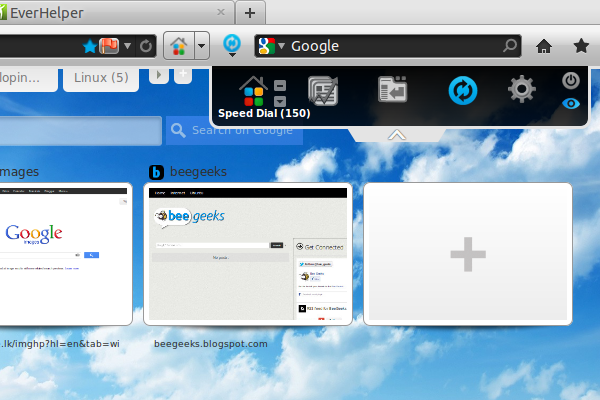Expand the Speed Dial toolbar button dropdown

(x=202, y=46)
